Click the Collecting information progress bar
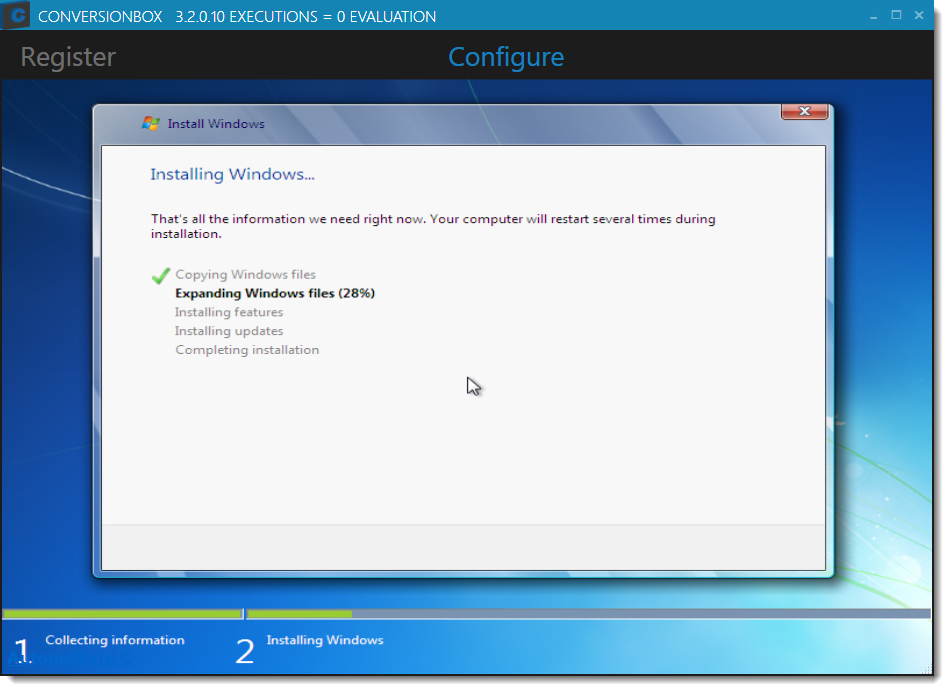Image resolution: width=949 pixels, height=691 pixels. (123, 614)
